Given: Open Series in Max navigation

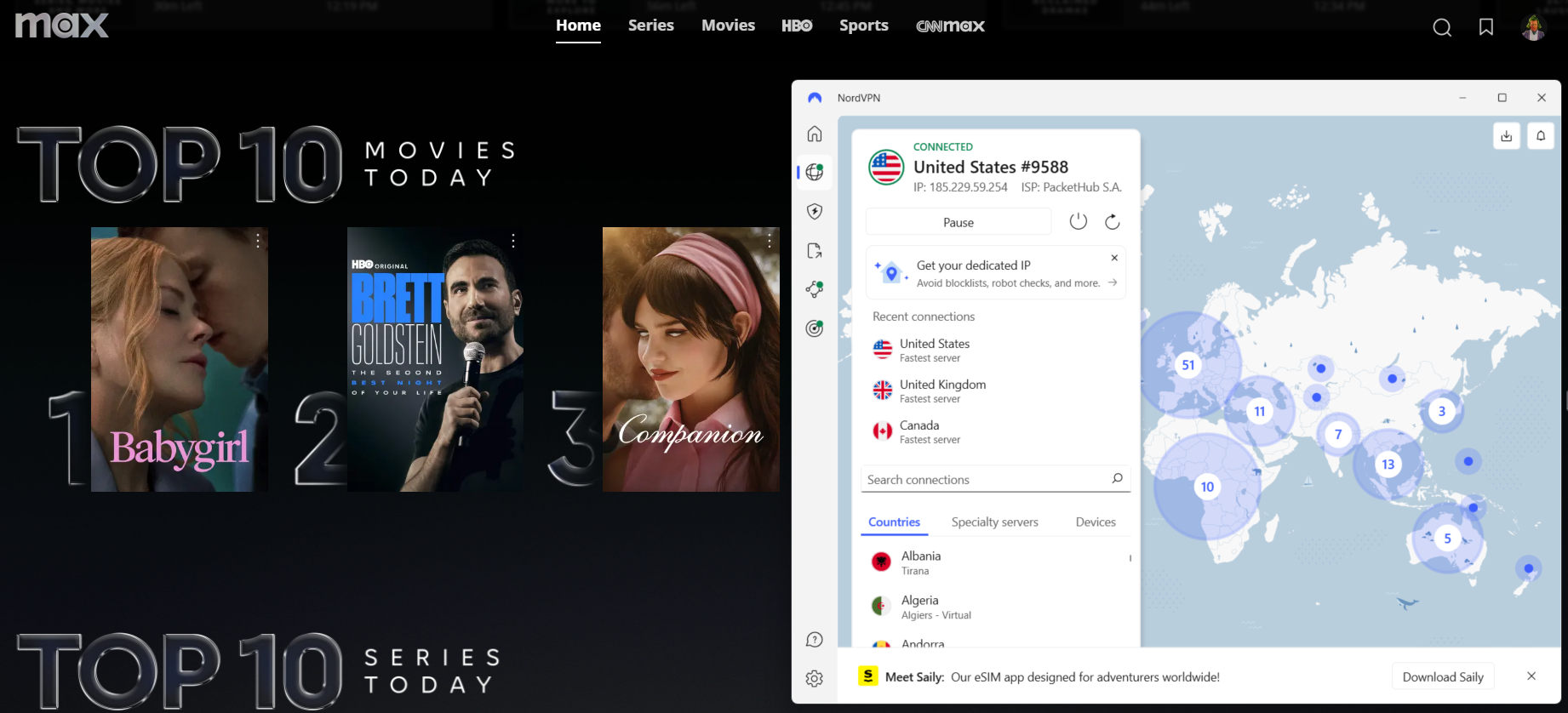Looking at the screenshot, I should (651, 26).
